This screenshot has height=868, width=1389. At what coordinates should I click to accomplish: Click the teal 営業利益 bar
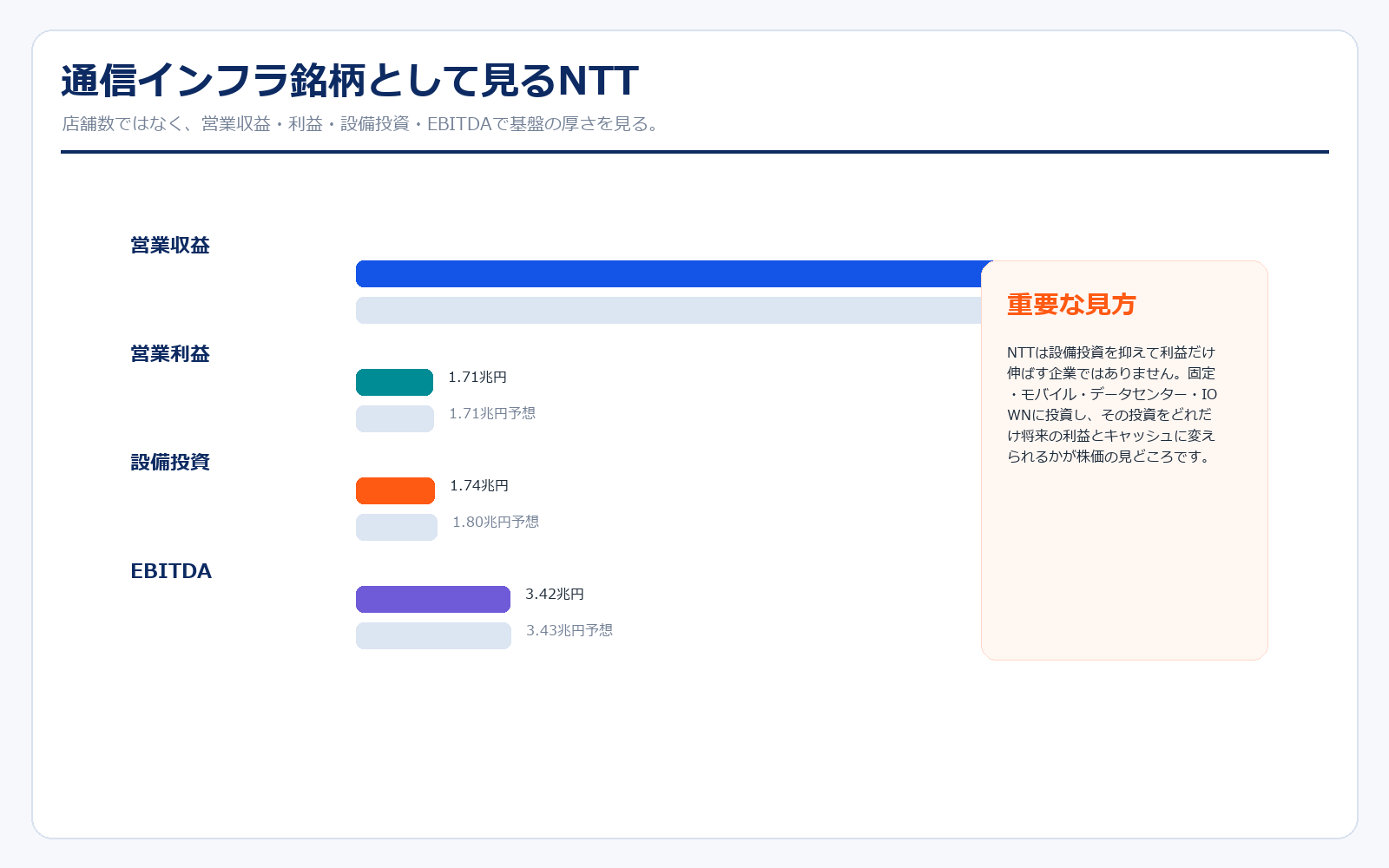point(394,382)
